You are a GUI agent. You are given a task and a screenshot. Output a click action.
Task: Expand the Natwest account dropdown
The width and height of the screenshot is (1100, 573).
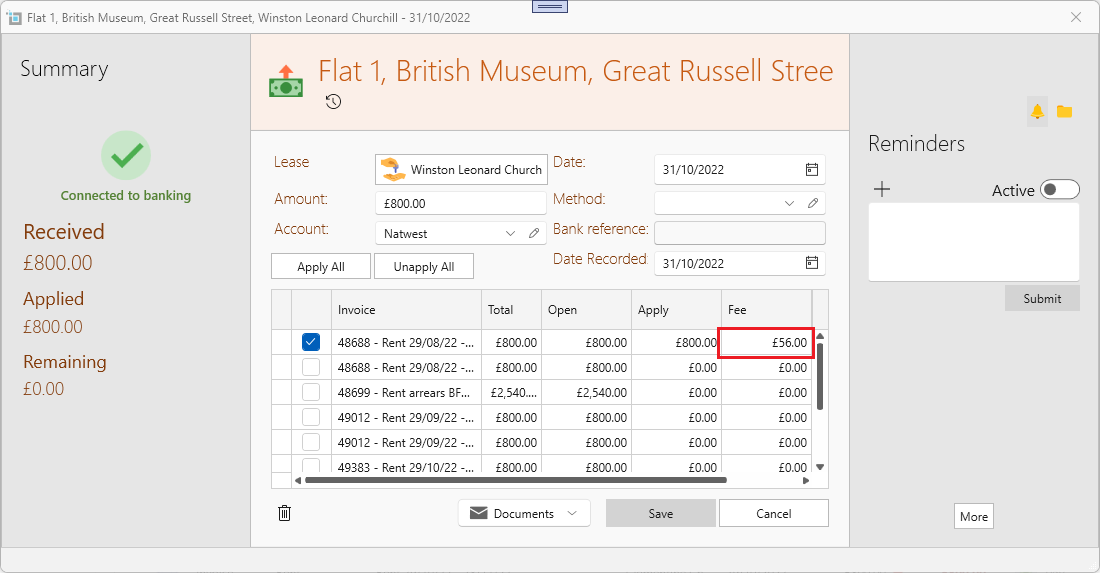[x=511, y=233]
